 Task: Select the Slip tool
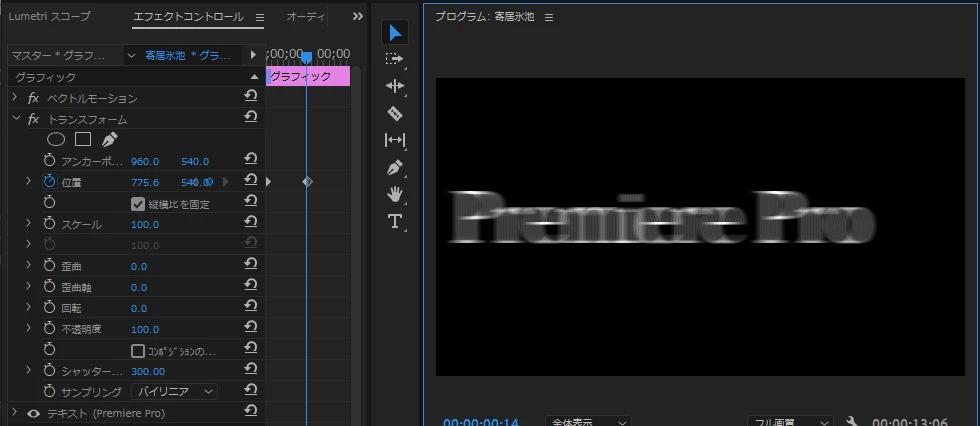click(x=395, y=141)
